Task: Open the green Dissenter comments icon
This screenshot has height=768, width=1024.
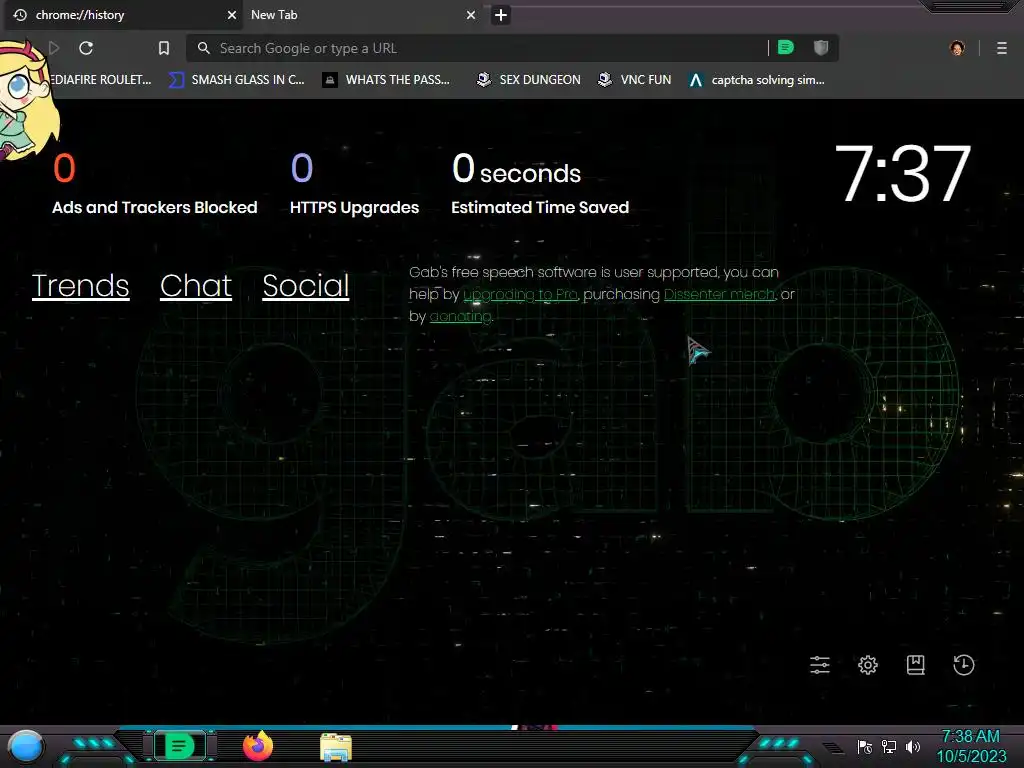Action: coord(786,48)
